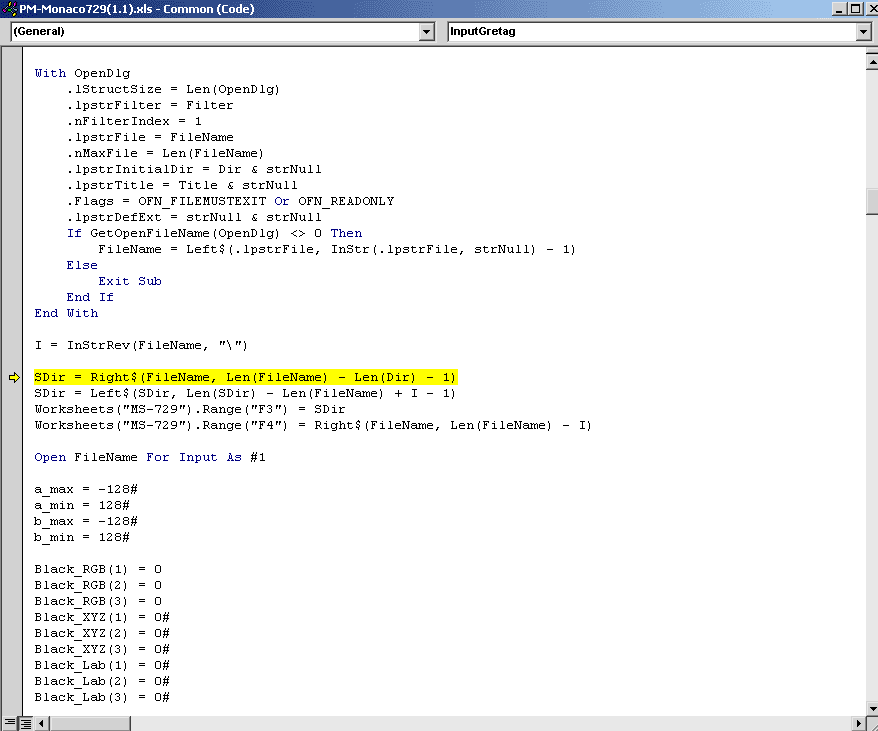Maximize the Common (Code) window

pyautogui.click(x=855, y=9)
